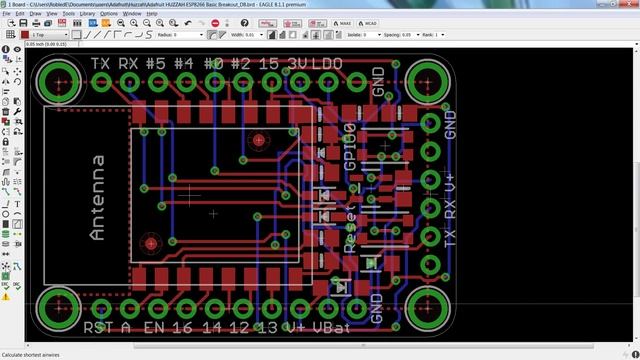Click the red Top layer color swatch
Screen dimensions: 640x360
[x=25, y=35]
